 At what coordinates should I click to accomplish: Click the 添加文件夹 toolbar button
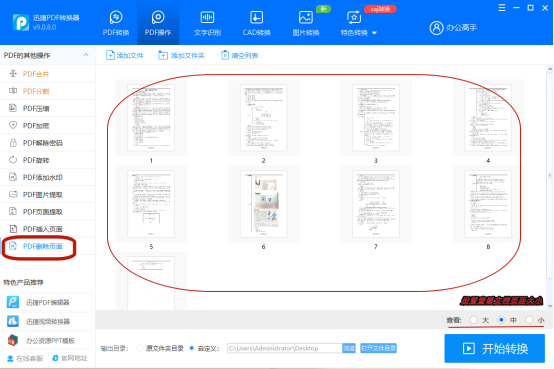coord(181,55)
